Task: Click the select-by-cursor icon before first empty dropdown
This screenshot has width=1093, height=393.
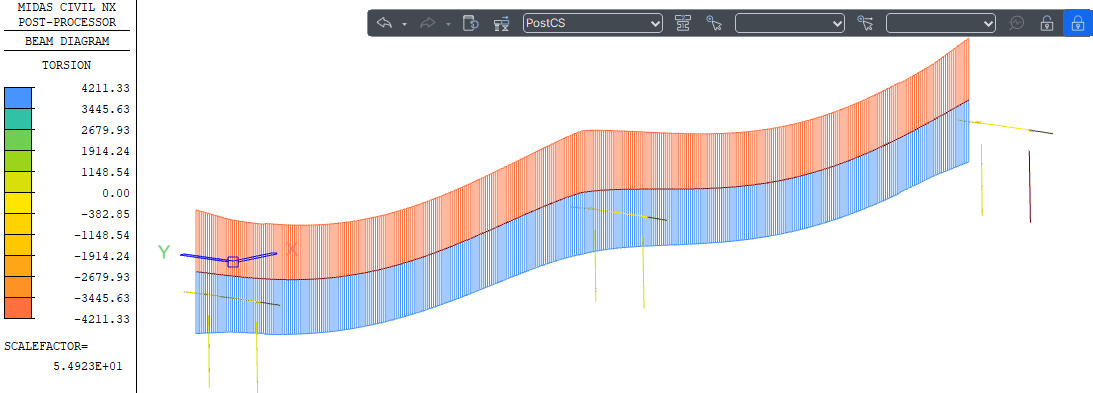Action: 714,23
